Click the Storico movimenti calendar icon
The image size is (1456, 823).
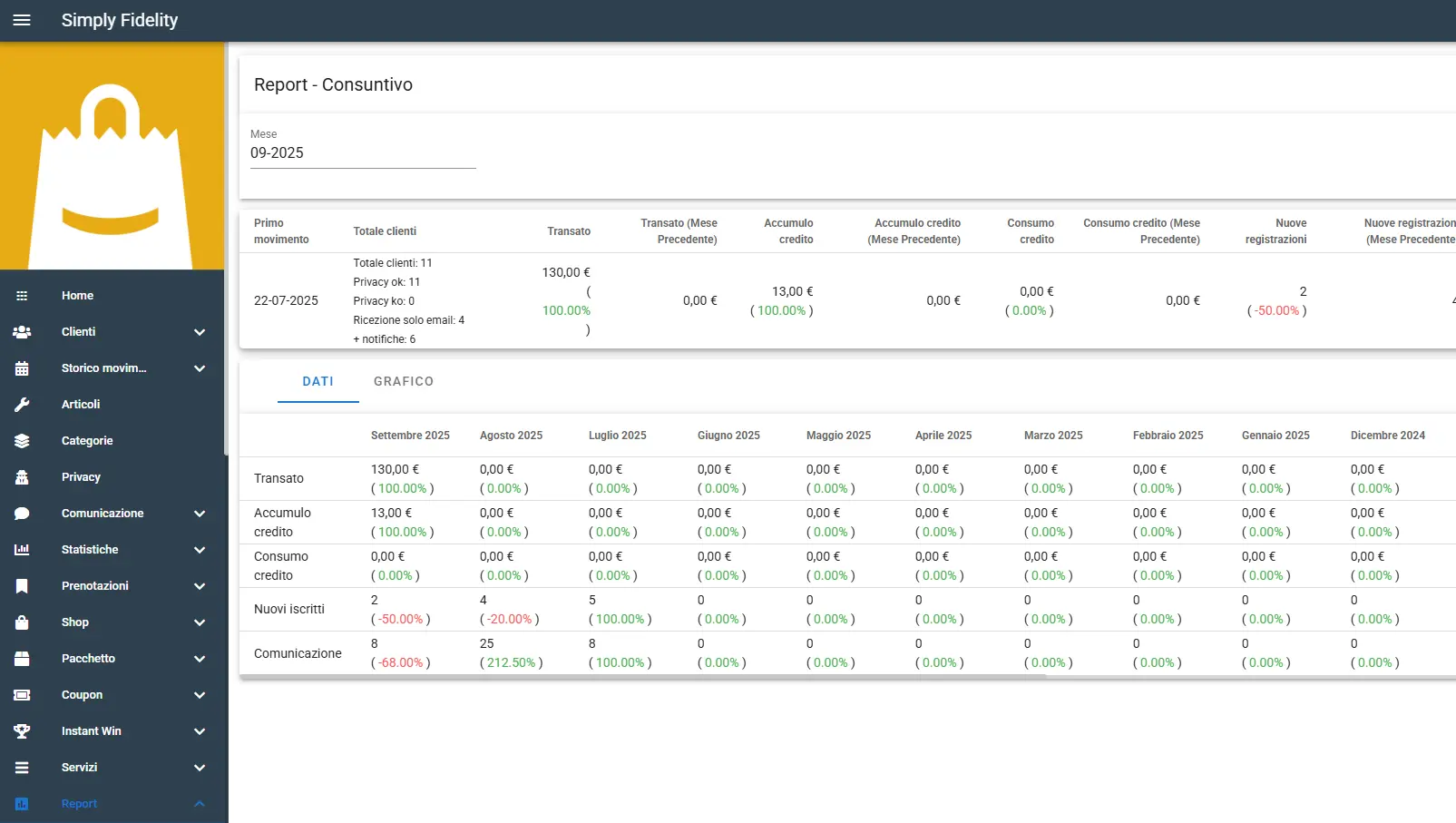click(x=22, y=368)
